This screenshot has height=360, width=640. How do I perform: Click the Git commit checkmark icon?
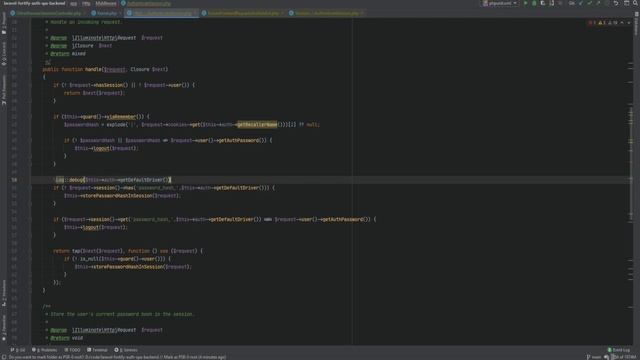[590, 3]
